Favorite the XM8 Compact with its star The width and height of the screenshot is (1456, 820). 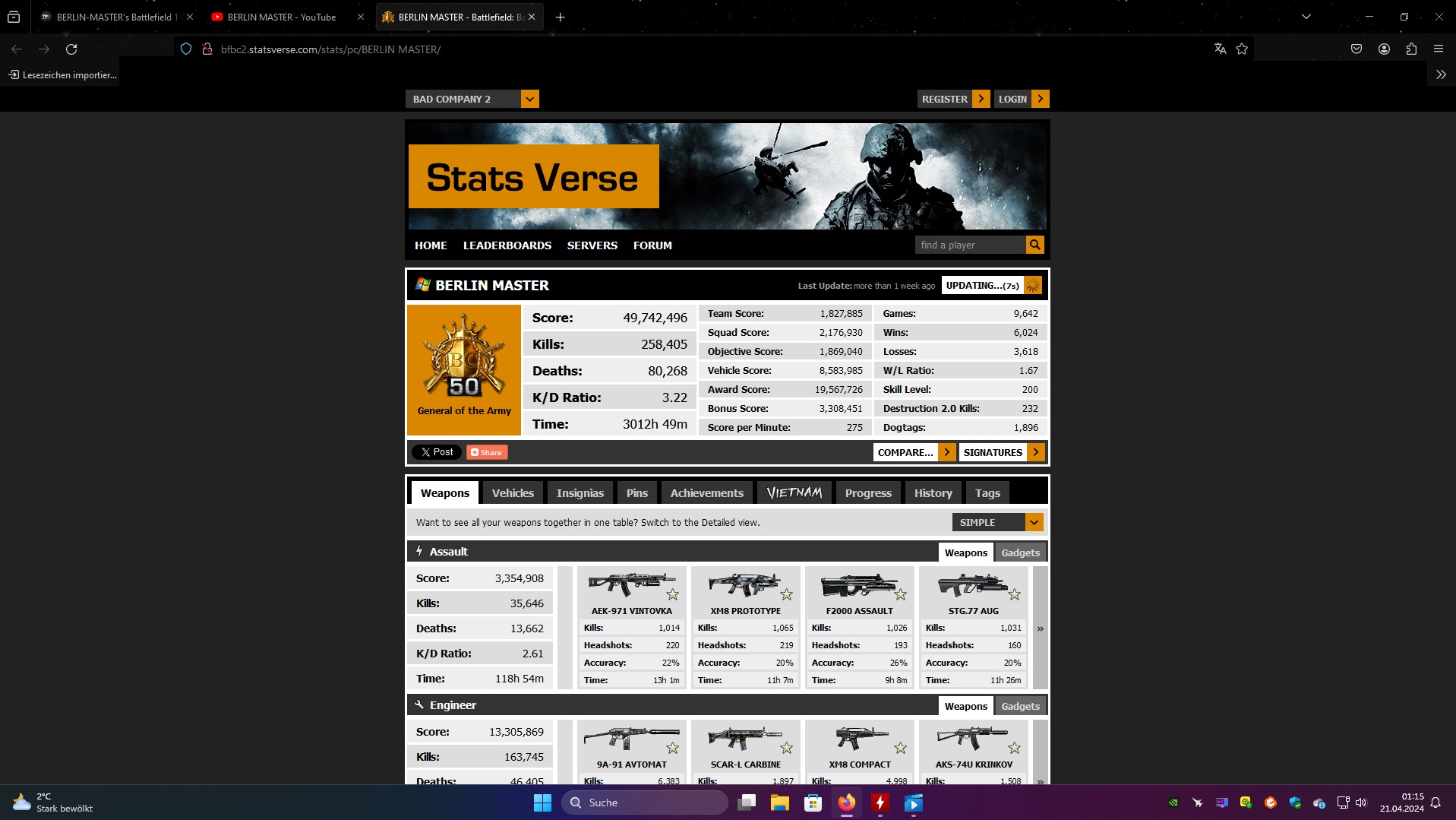(x=900, y=748)
